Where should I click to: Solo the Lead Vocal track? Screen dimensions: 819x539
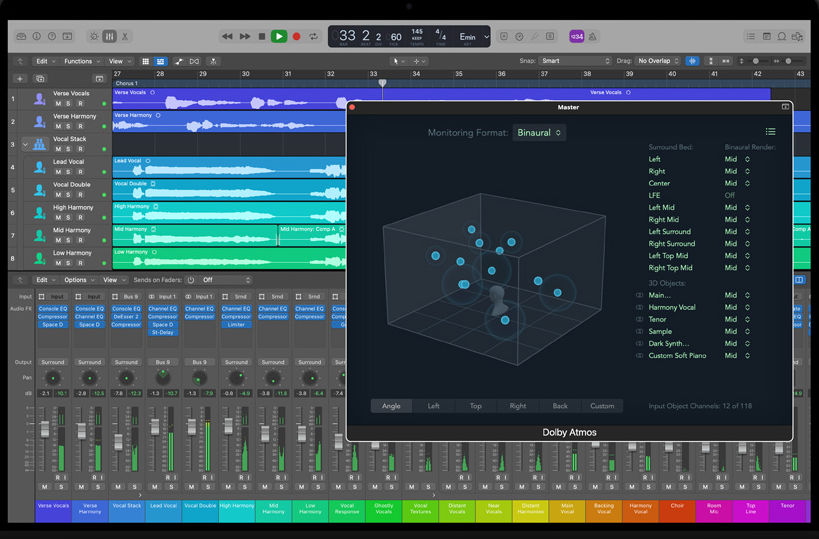click(68, 172)
